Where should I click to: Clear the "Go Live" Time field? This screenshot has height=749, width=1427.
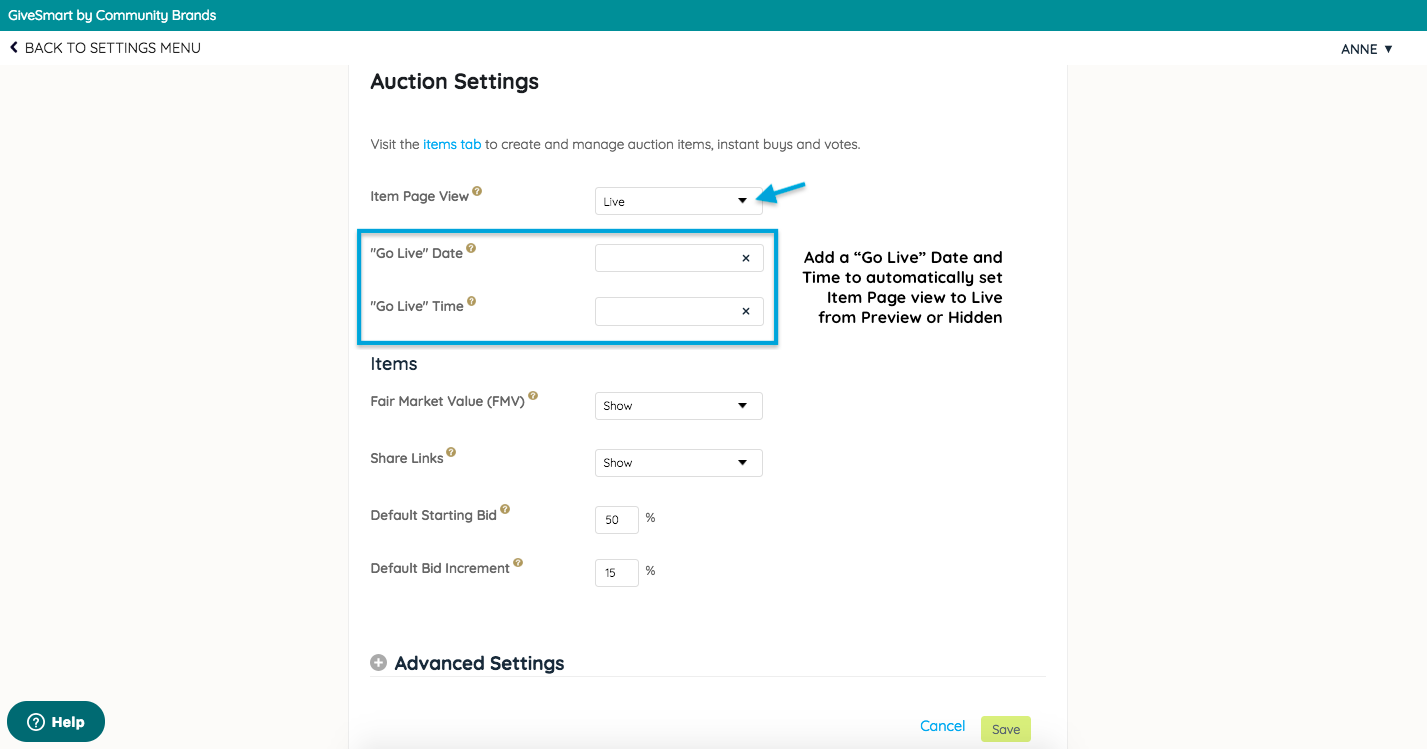[746, 311]
